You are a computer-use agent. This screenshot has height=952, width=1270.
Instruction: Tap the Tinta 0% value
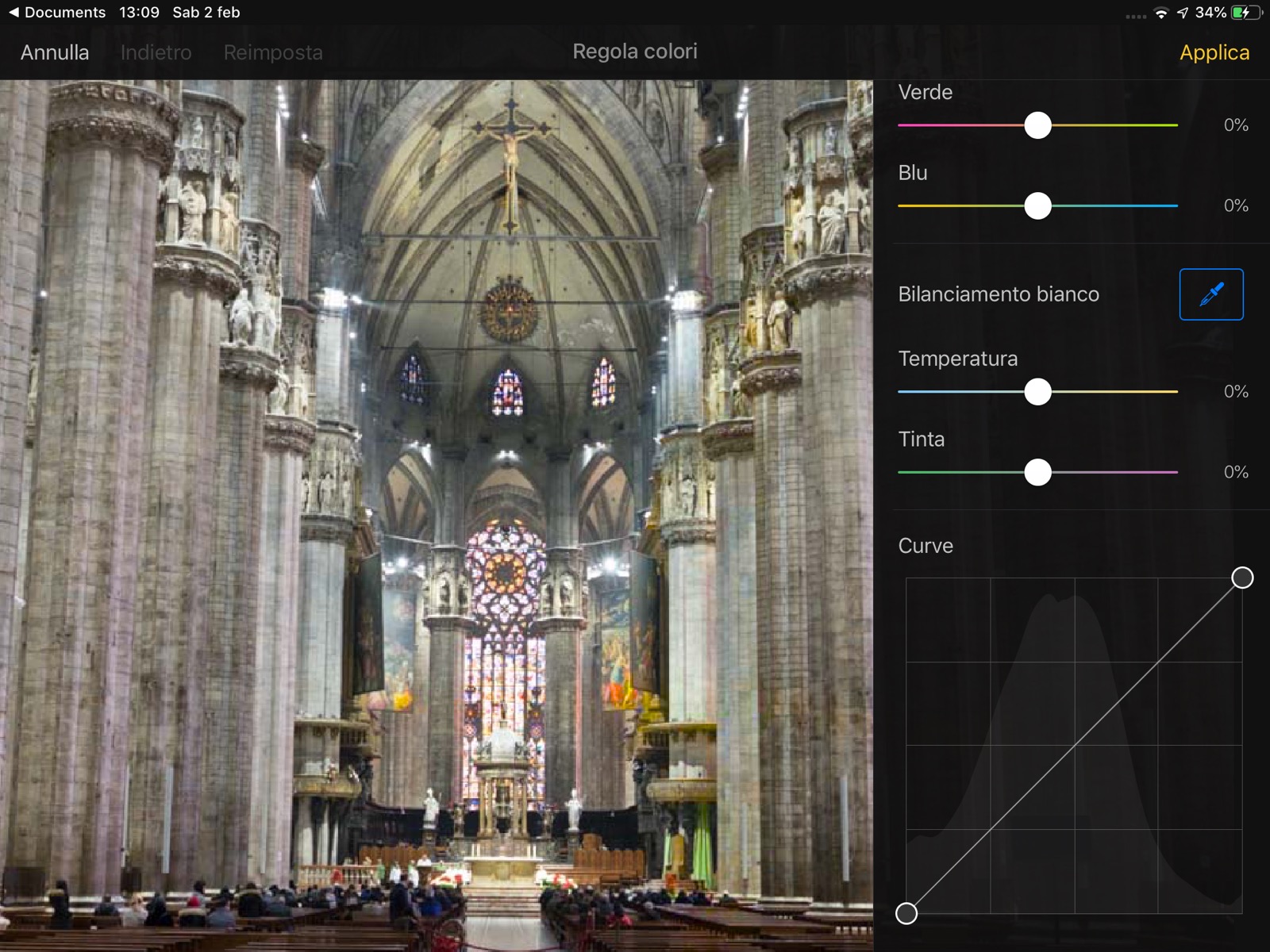point(1235,473)
